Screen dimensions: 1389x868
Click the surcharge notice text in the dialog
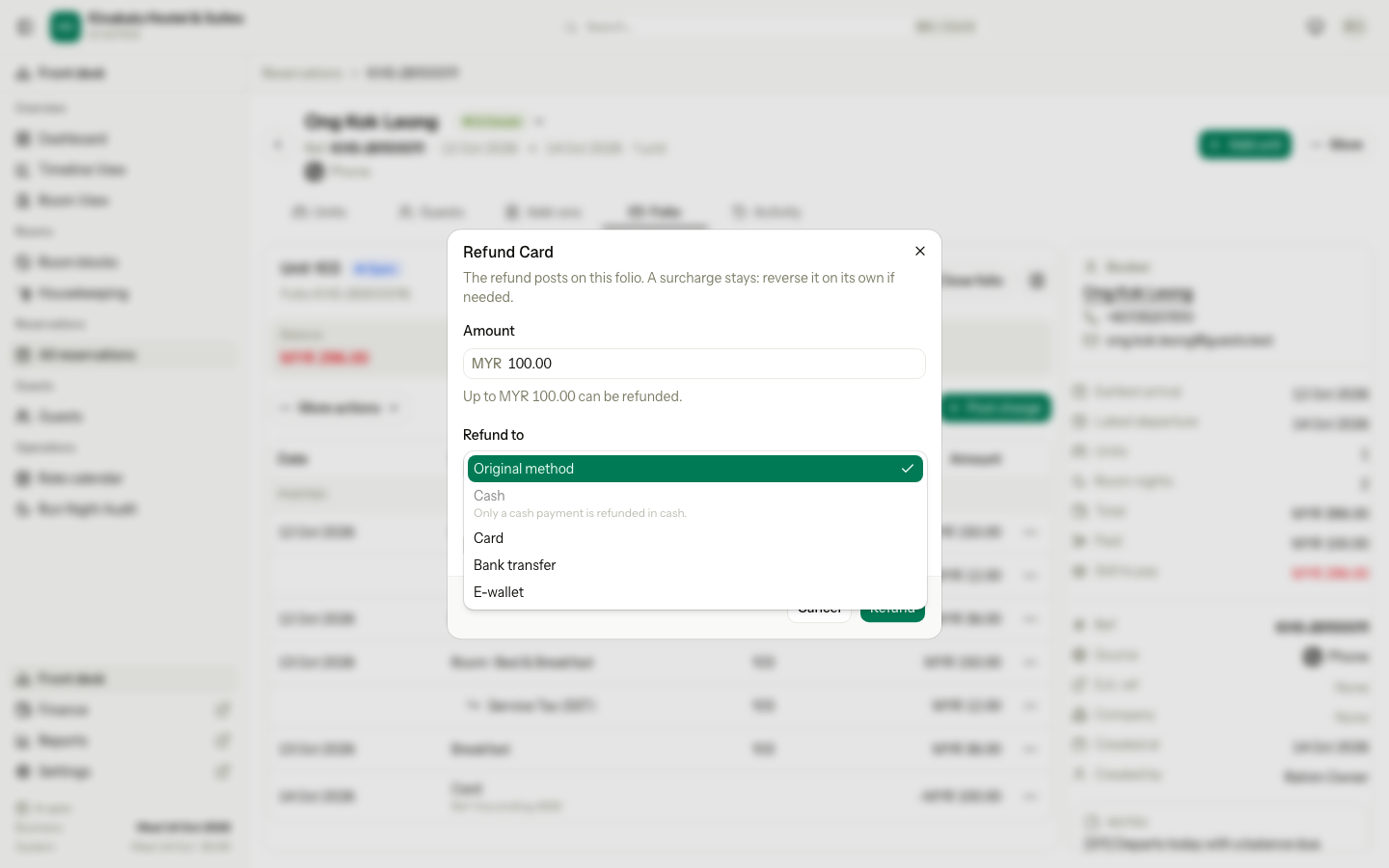[x=679, y=287]
